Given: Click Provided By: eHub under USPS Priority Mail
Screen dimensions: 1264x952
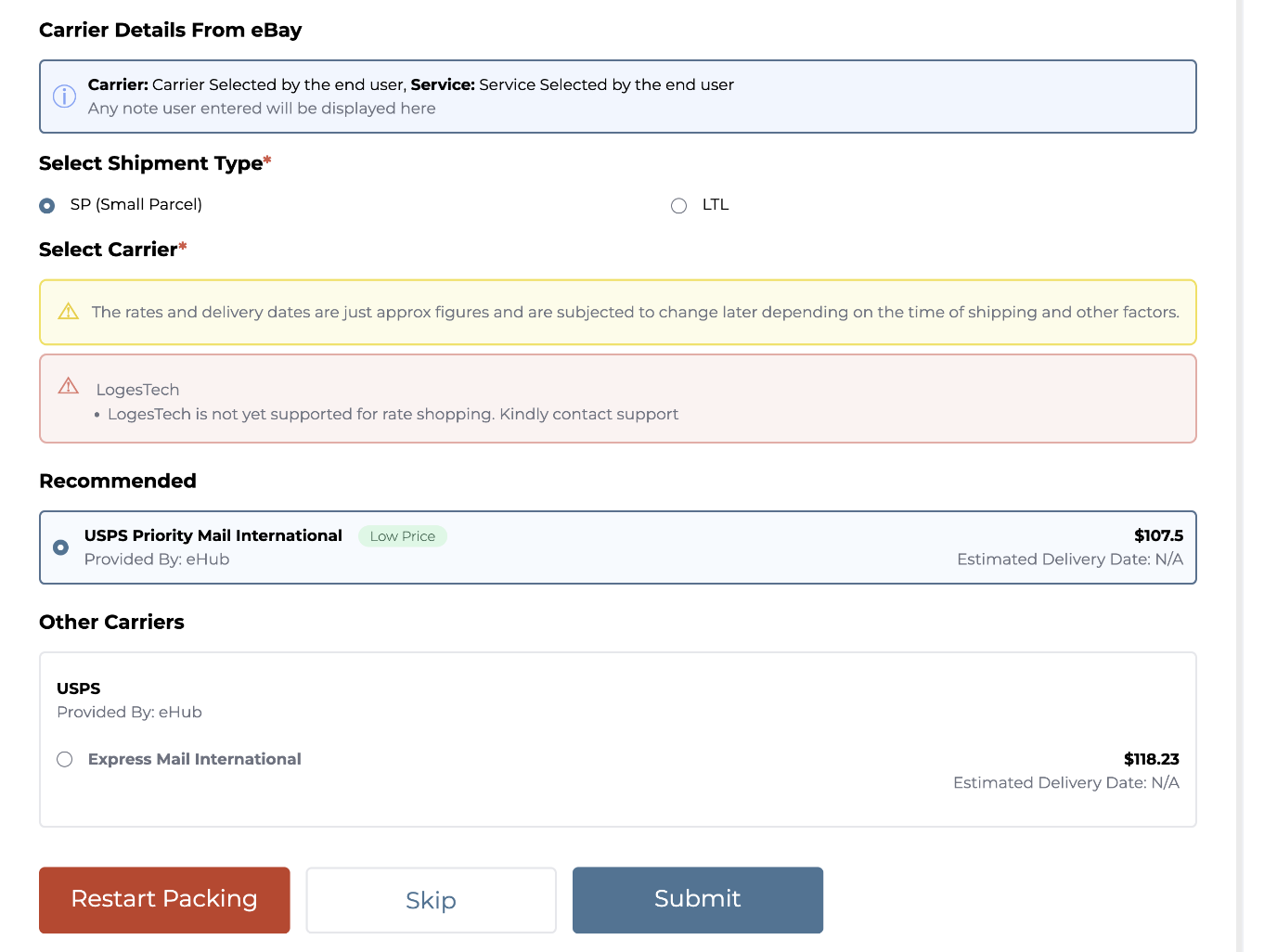Looking at the screenshot, I should coord(157,560).
